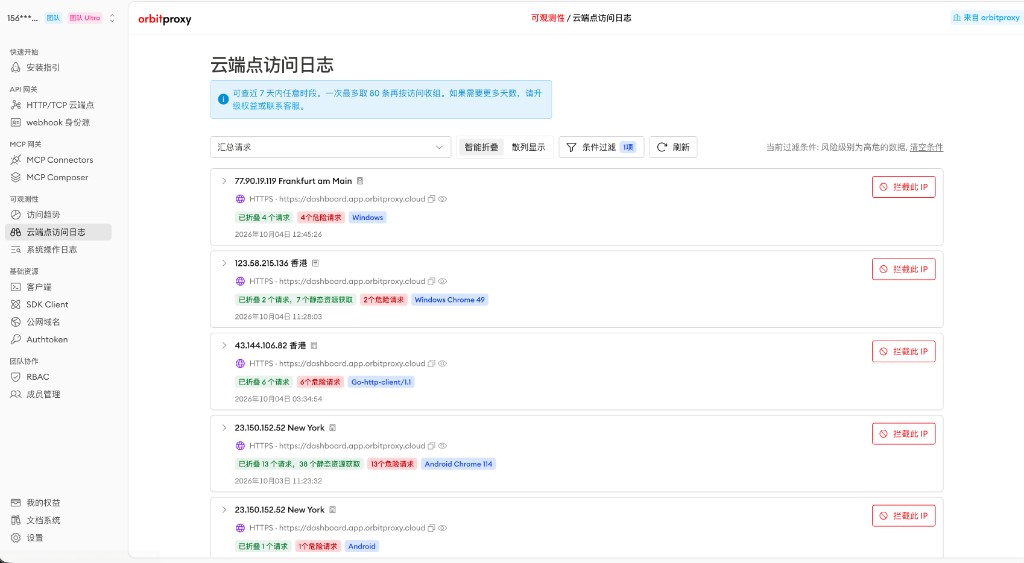Click 清空条件 link
Viewport: 1024px width, 563px height.
tap(926, 148)
